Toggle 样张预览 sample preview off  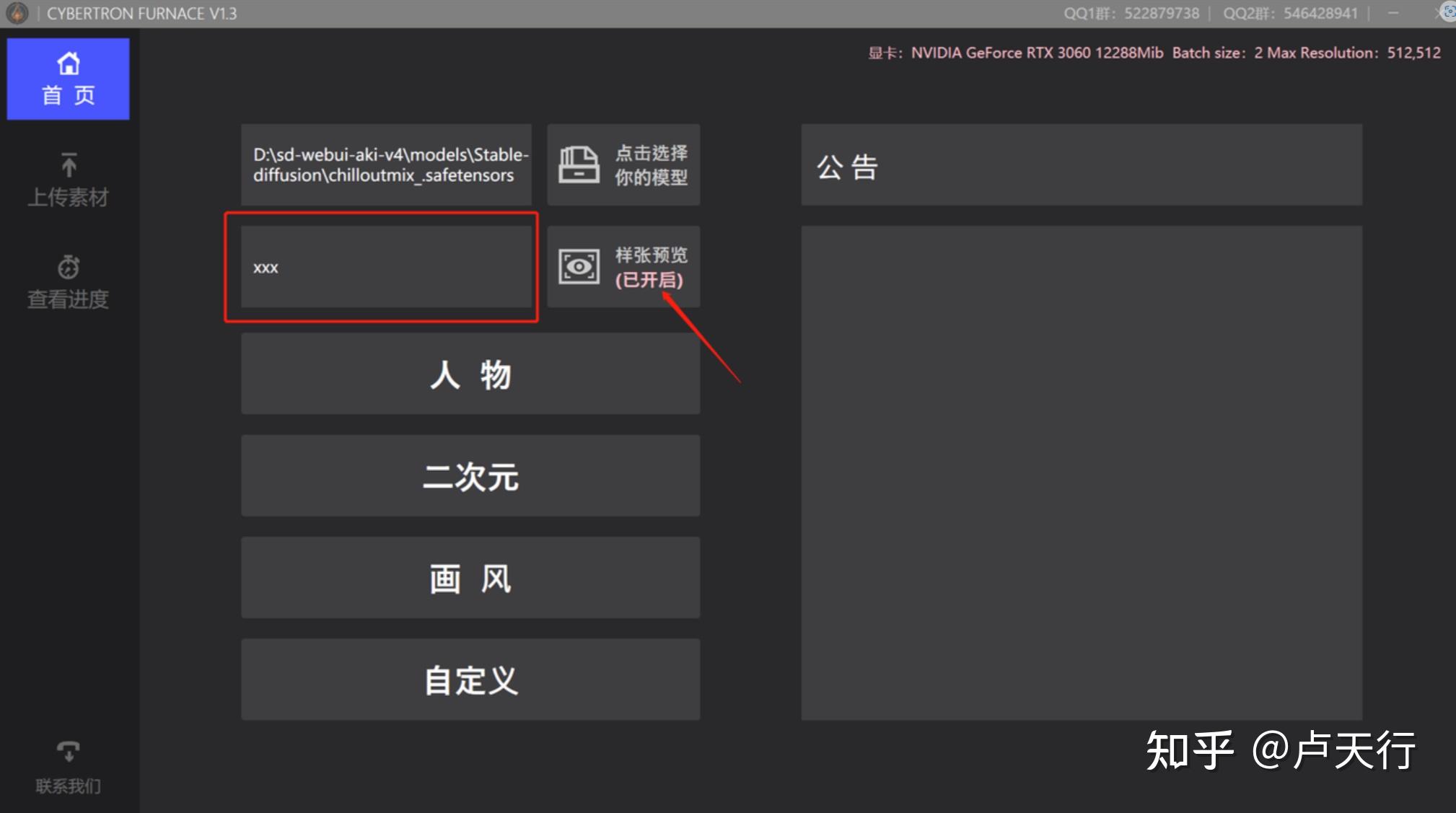(623, 265)
